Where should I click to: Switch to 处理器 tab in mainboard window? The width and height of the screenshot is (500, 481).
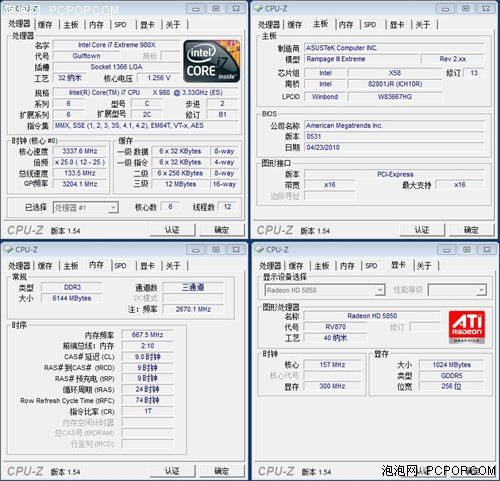[x=269, y=25]
